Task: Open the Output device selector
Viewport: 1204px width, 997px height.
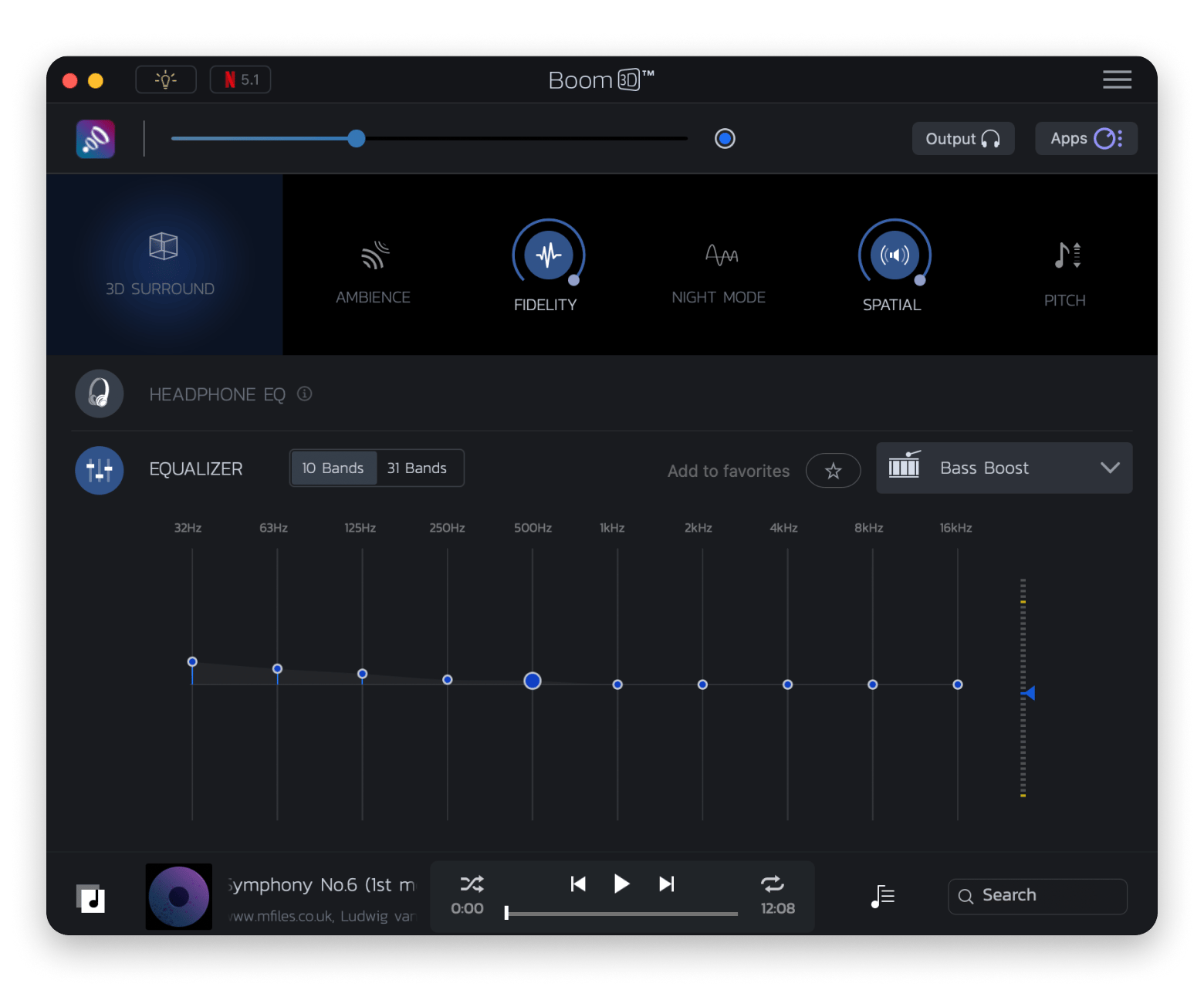Action: pos(962,139)
